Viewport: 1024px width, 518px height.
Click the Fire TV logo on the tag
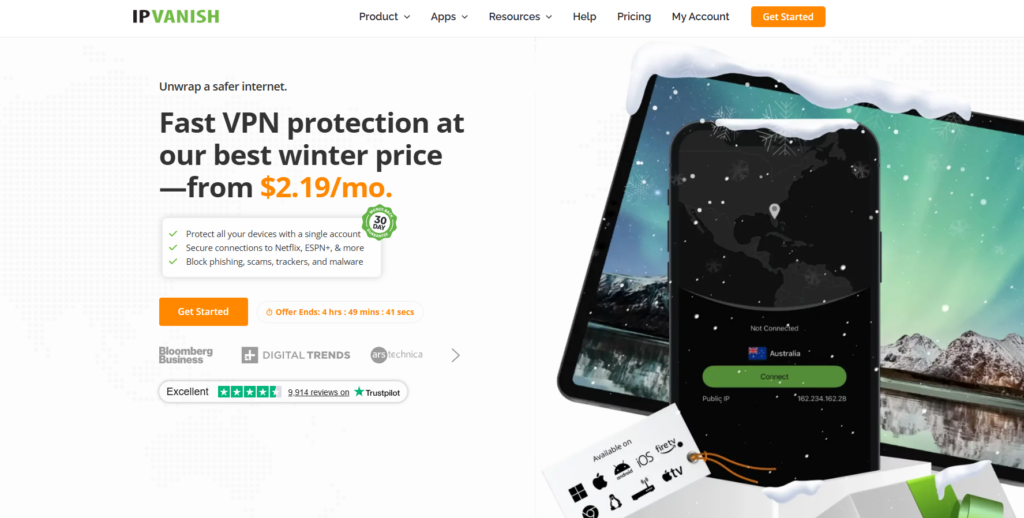666,447
